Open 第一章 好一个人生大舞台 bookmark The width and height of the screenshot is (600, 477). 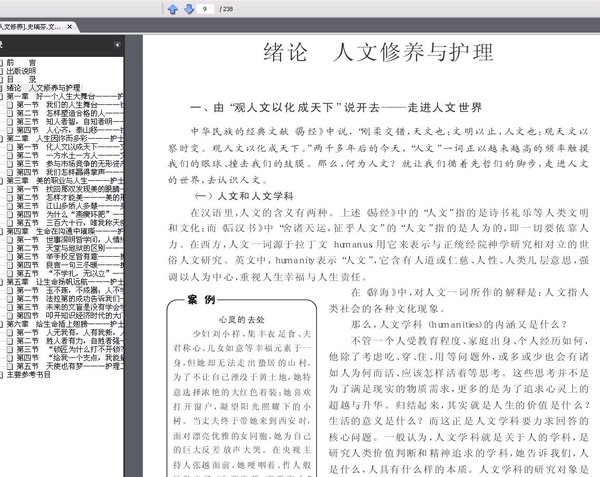(65, 96)
